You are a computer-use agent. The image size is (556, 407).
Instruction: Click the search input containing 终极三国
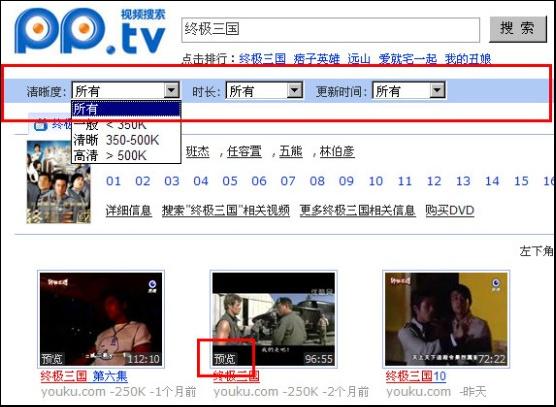330,30
